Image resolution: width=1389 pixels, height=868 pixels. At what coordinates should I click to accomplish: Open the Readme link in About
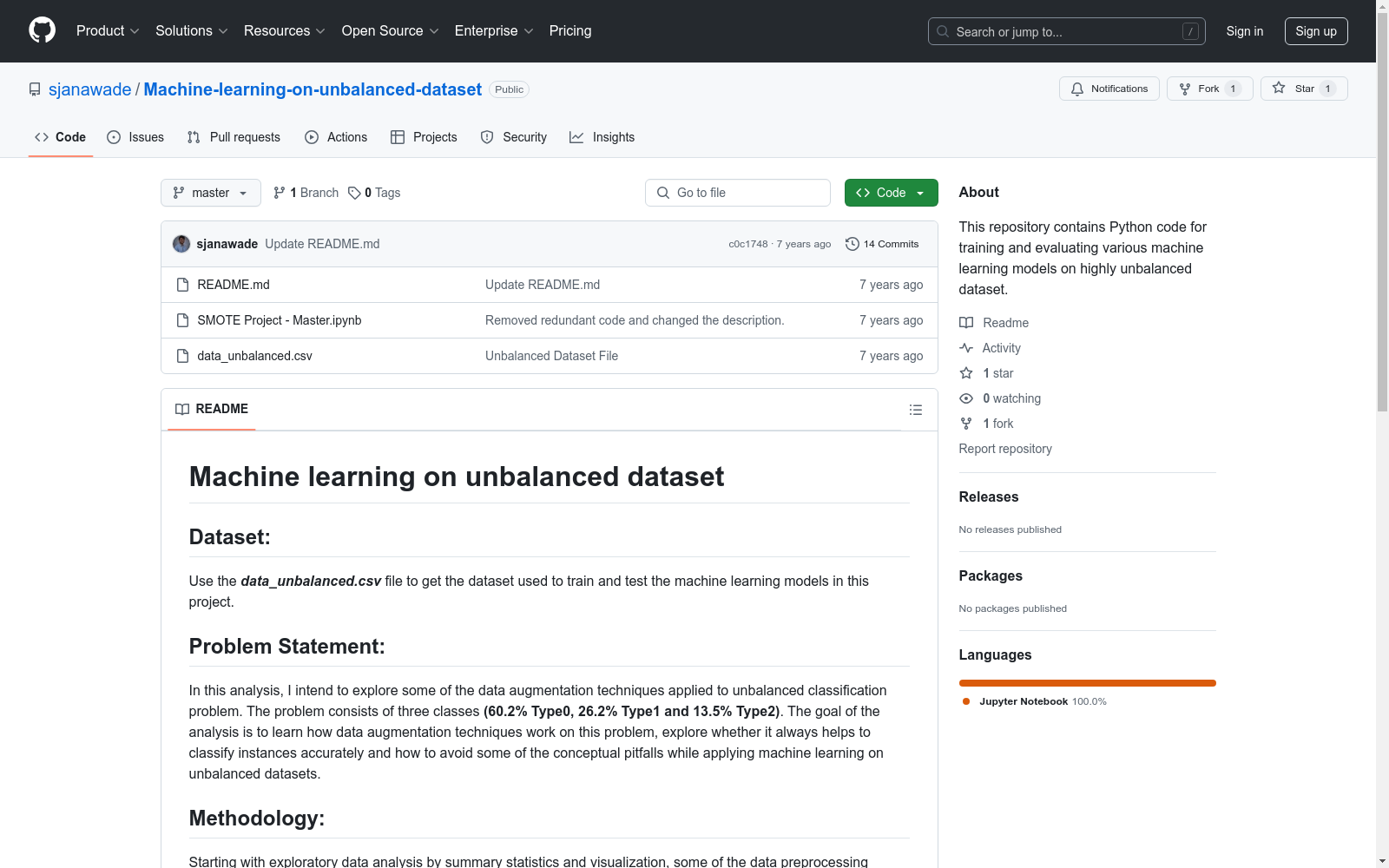994,323
